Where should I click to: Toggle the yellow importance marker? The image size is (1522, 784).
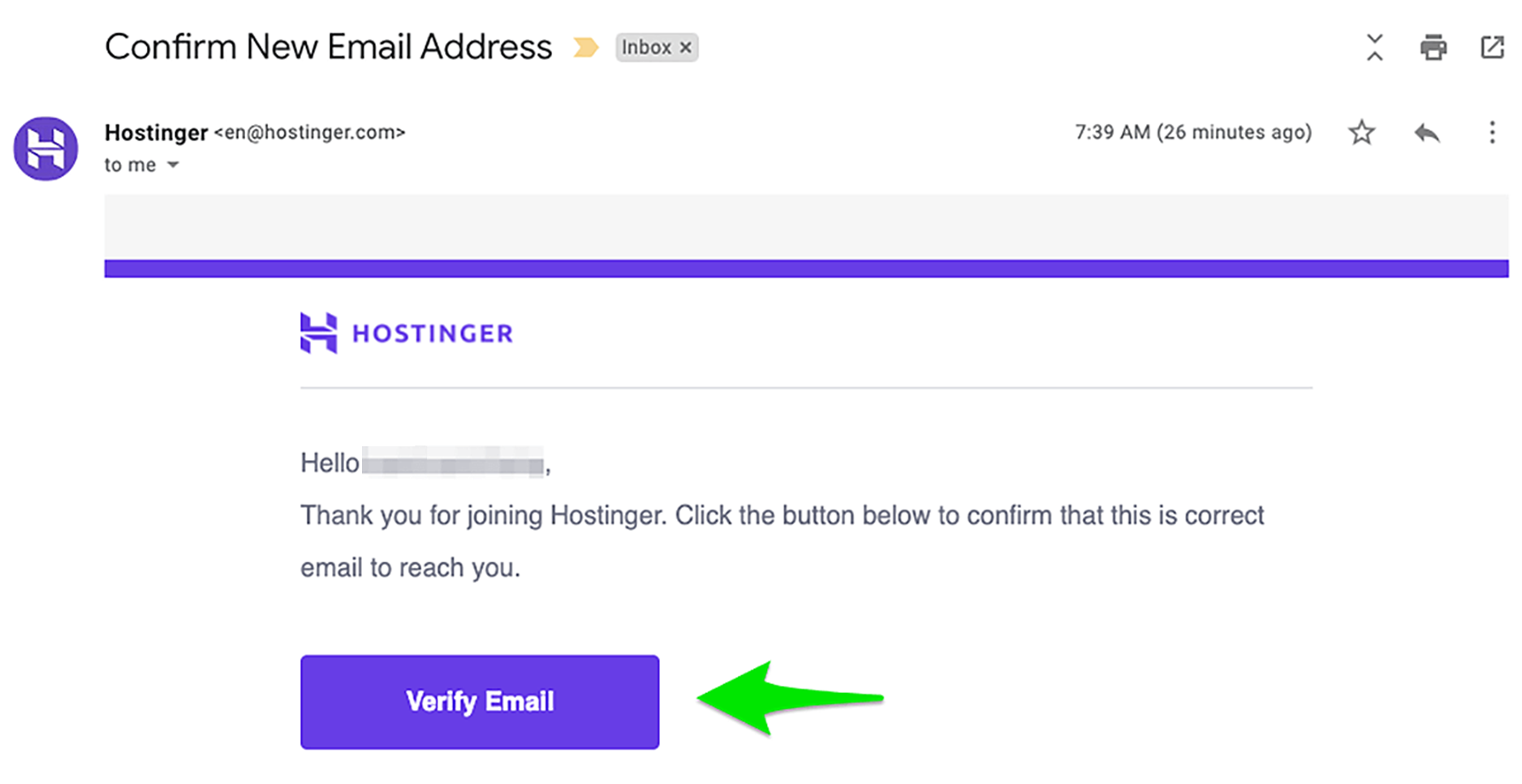(585, 47)
